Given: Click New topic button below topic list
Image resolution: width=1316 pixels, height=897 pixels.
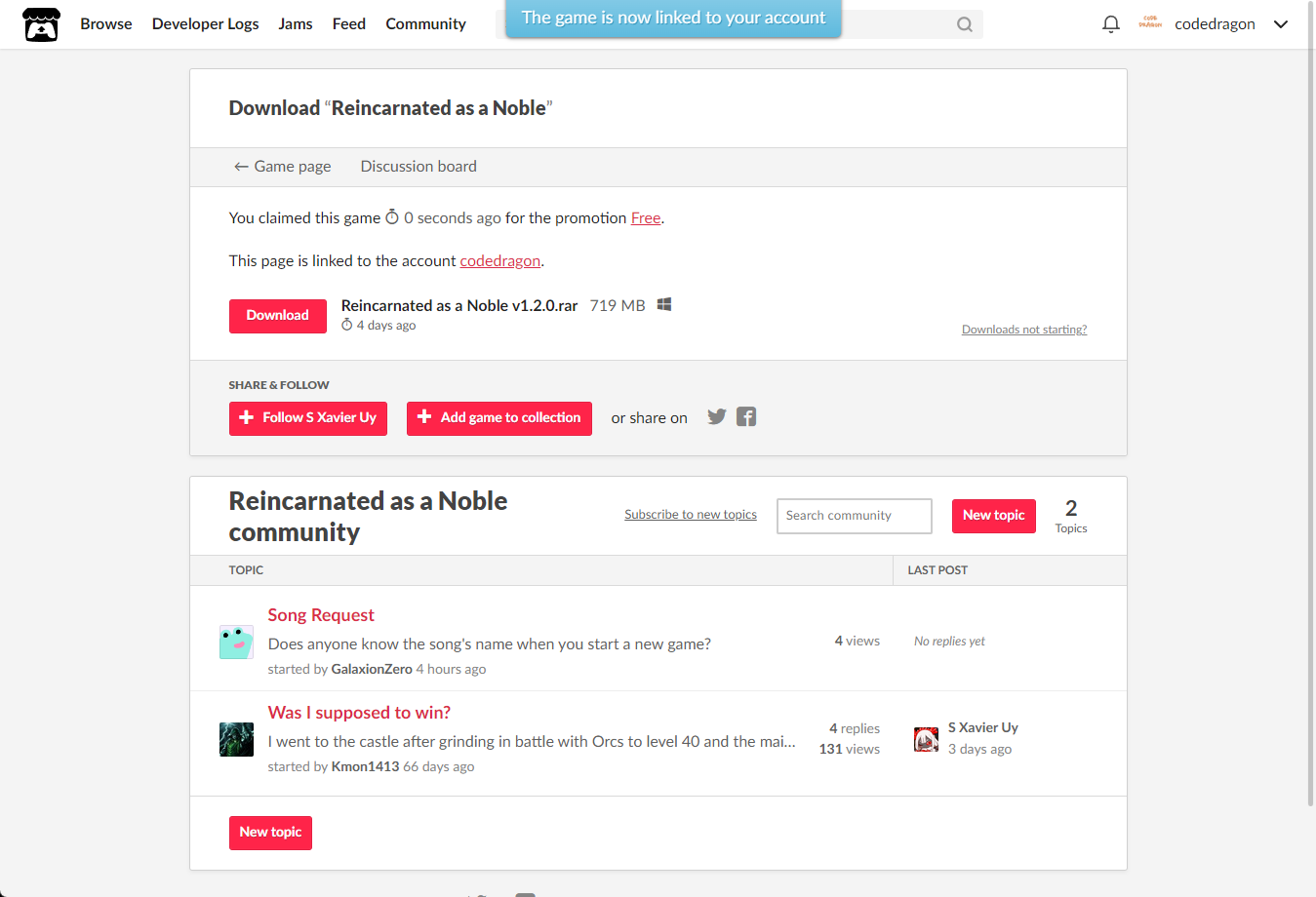Looking at the screenshot, I should tap(270, 833).
